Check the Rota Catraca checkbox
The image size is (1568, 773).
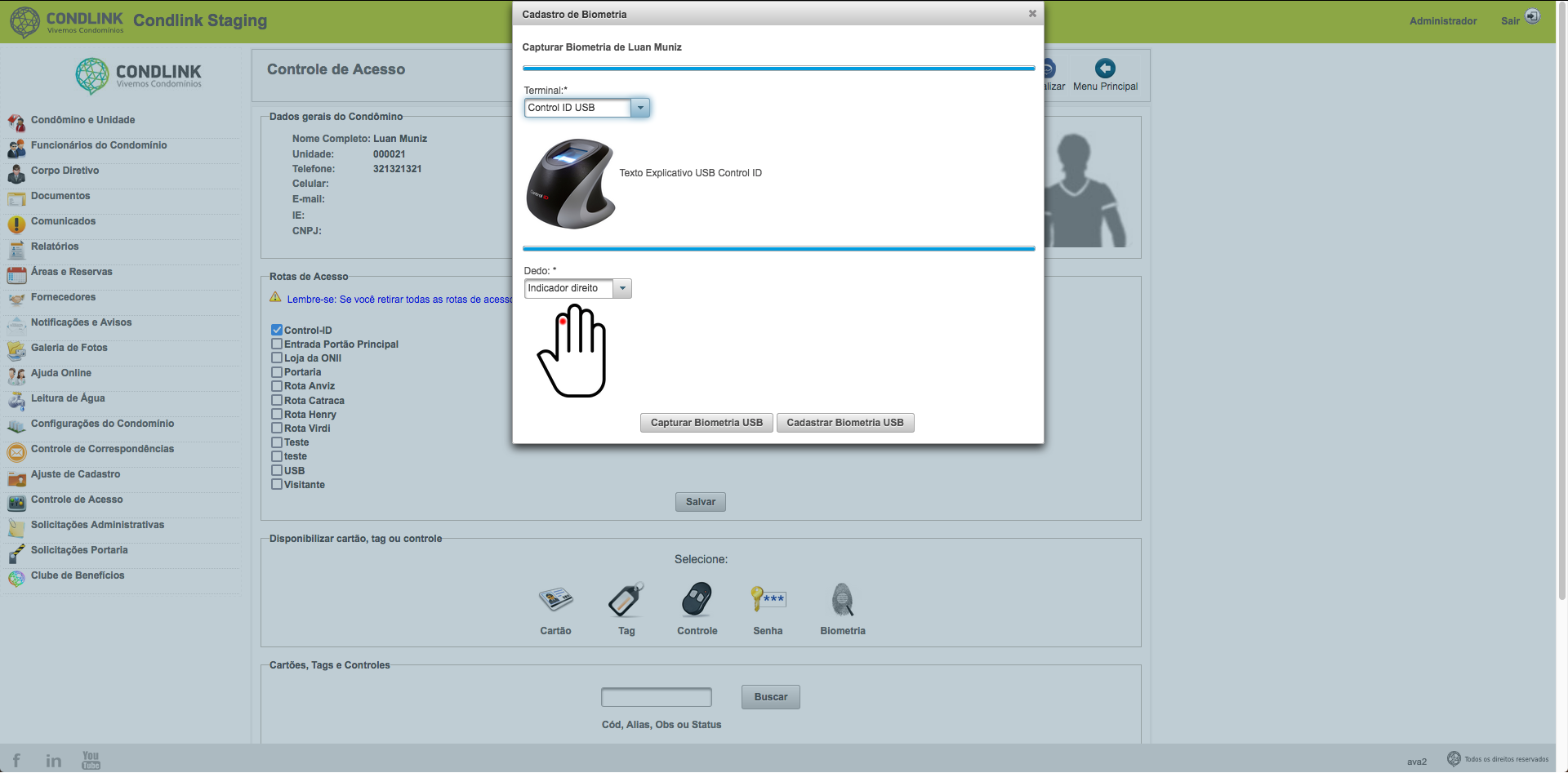click(276, 400)
